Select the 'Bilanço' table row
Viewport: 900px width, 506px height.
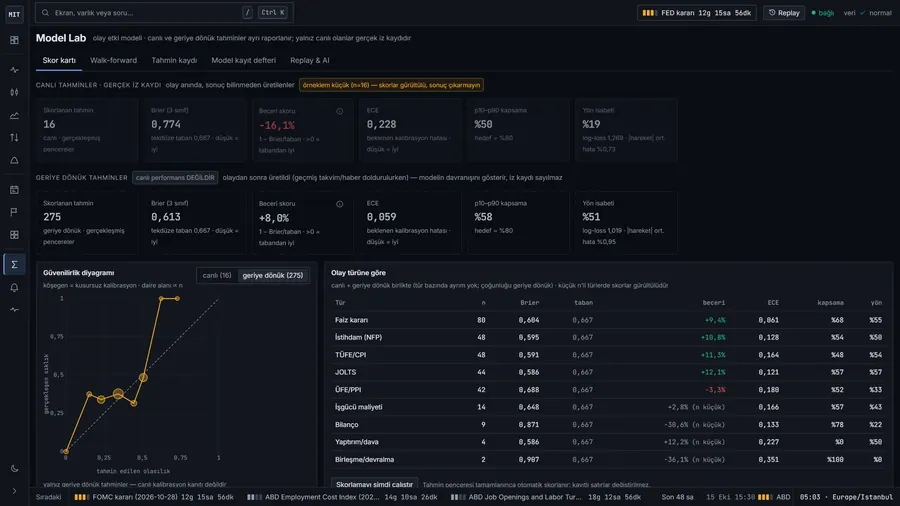pyautogui.click(x=608, y=425)
